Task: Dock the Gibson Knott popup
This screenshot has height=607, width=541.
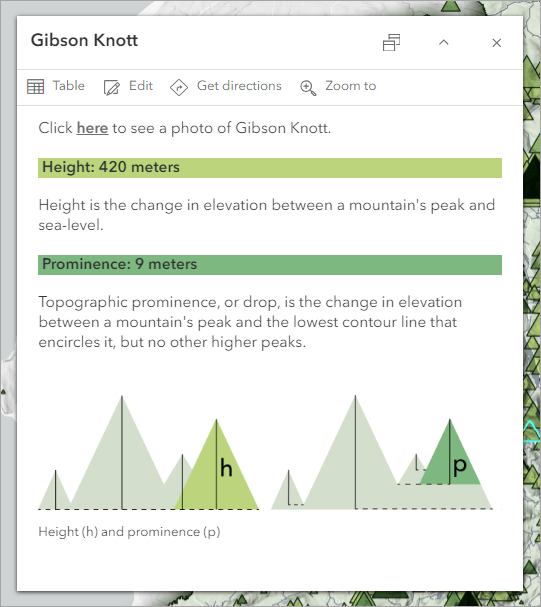Action: pyautogui.click(x=391, y=43)
